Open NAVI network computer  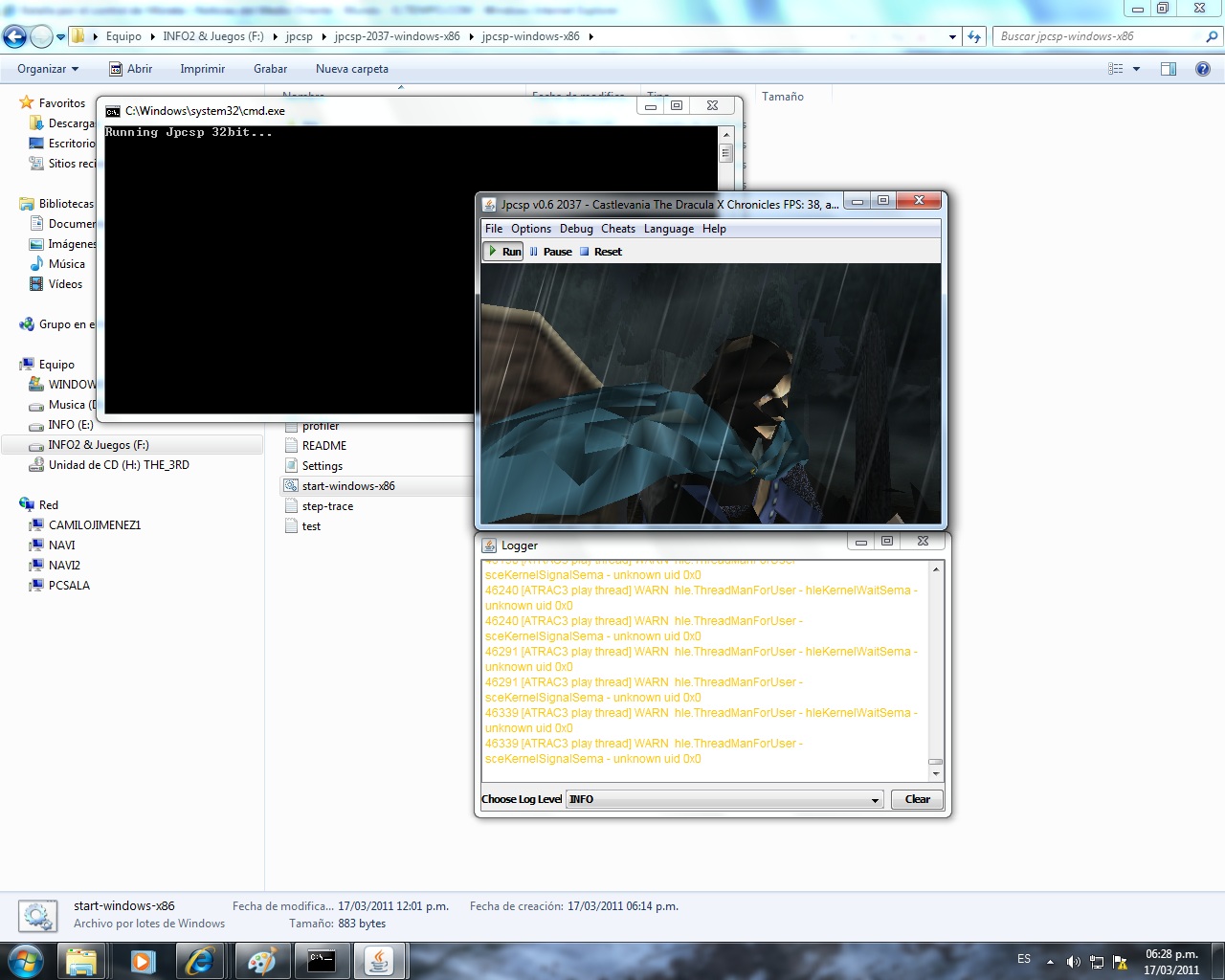[x=62, y=546]
